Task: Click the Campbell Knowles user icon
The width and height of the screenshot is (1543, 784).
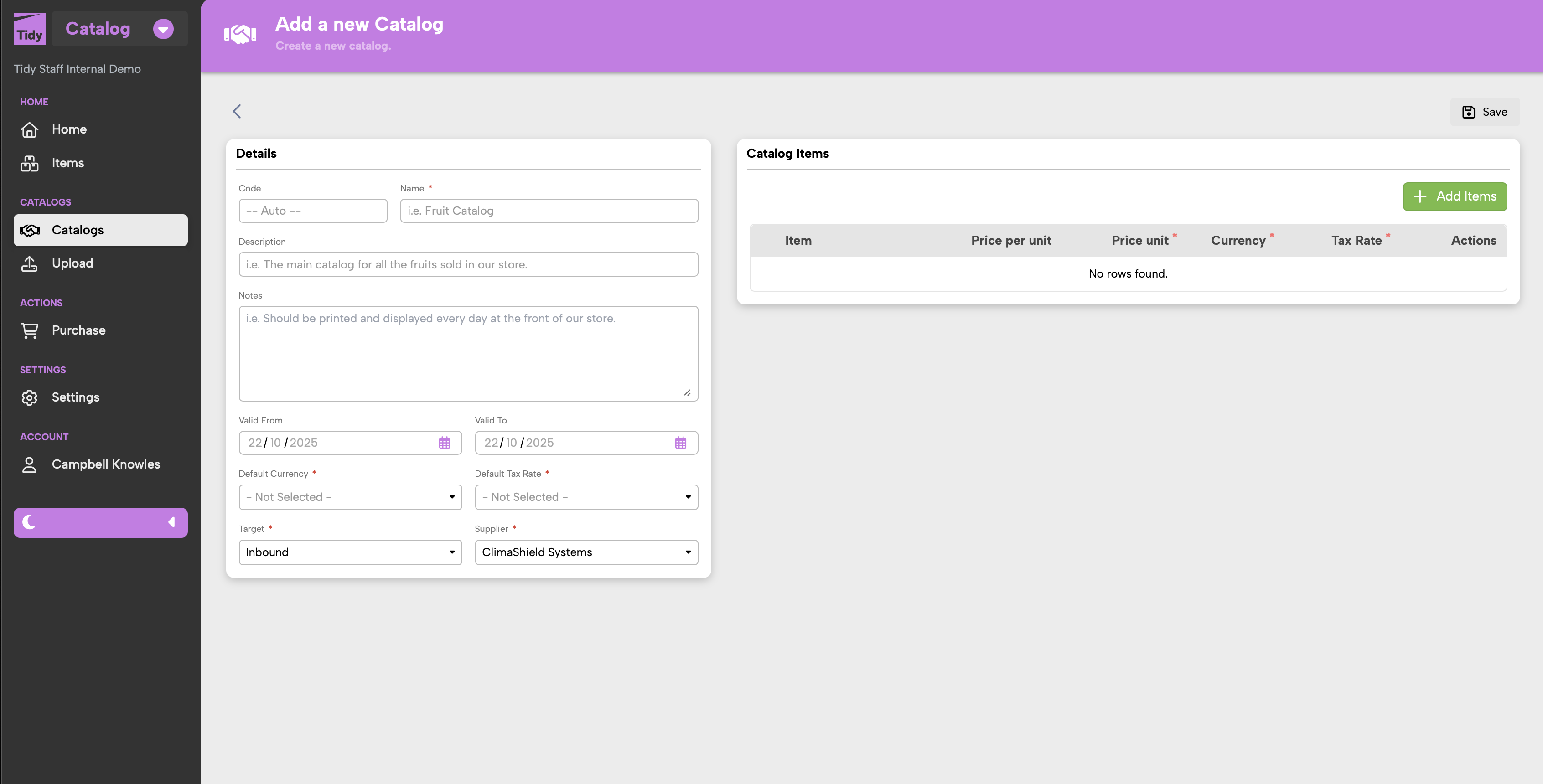Action: pyautogui.click(x=29, y=465)
